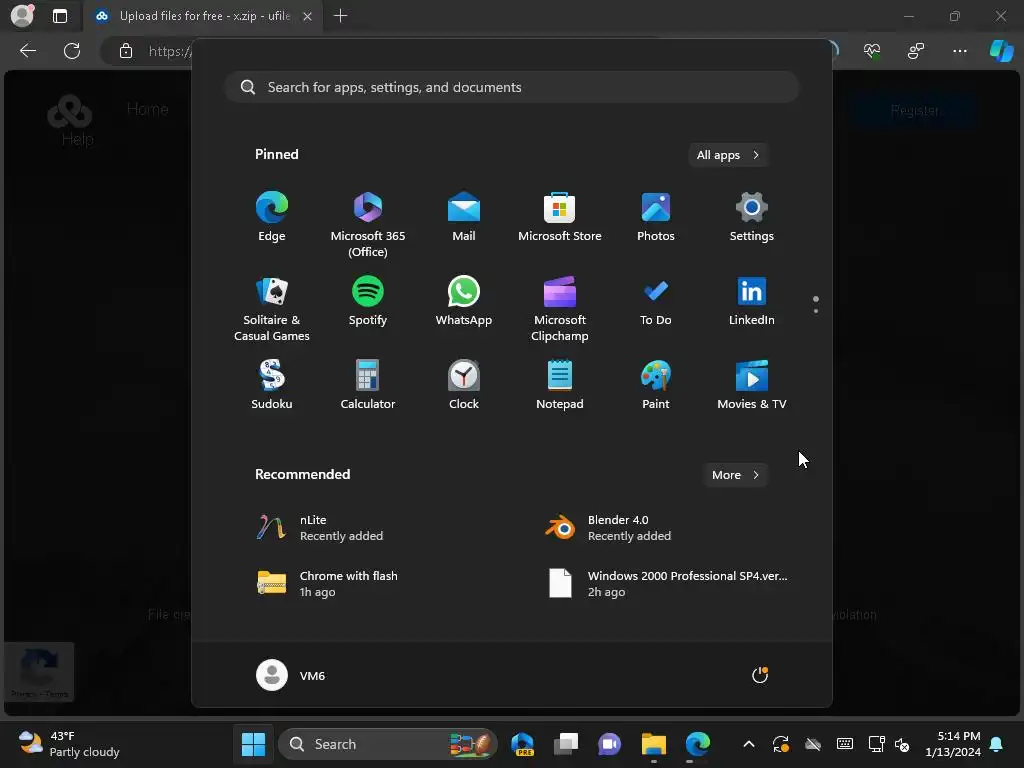Go to next pinned apps page dot
This screenshot has width=1024, height=768.
pyautogui.click(x=816, y=311)
